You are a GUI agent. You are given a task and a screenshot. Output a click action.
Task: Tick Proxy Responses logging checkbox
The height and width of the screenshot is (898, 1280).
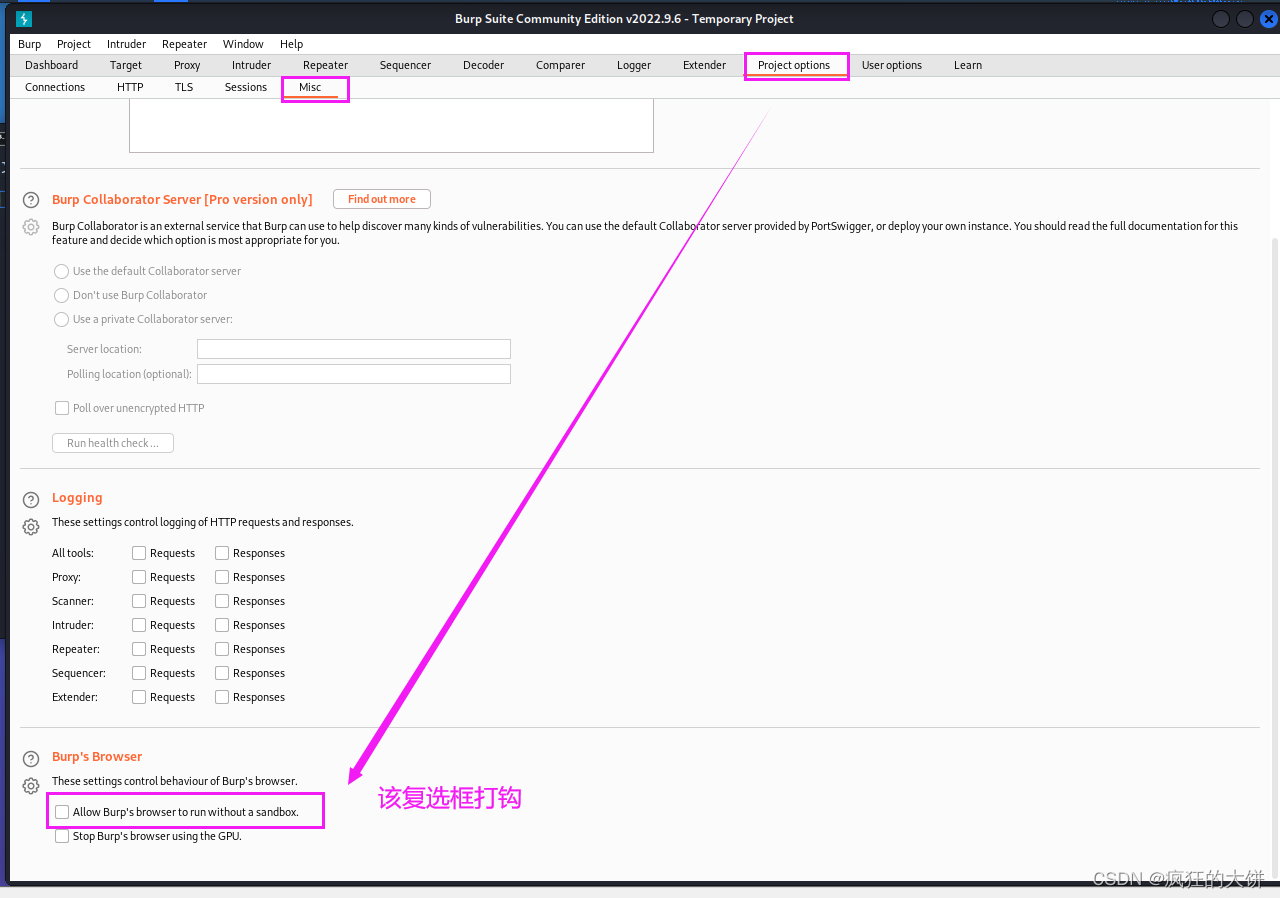coord(222,577)
